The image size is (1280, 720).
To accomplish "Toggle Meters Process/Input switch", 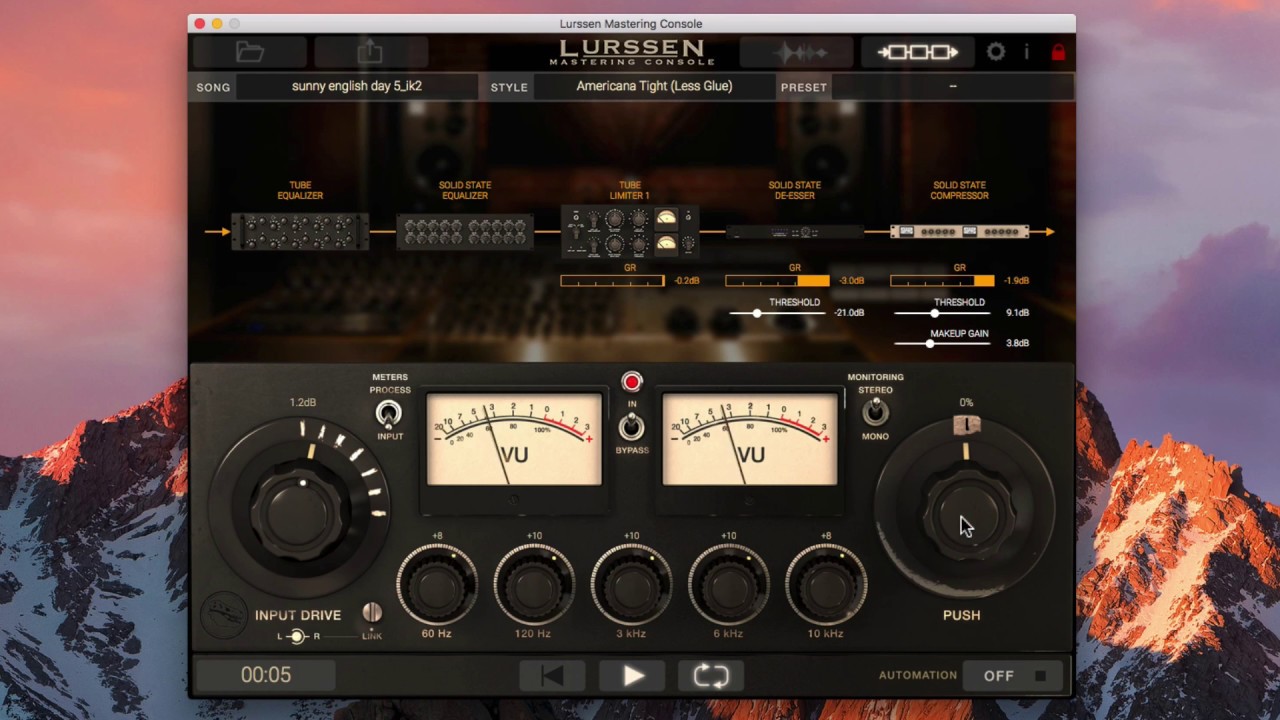I will [x=388, y=412].
